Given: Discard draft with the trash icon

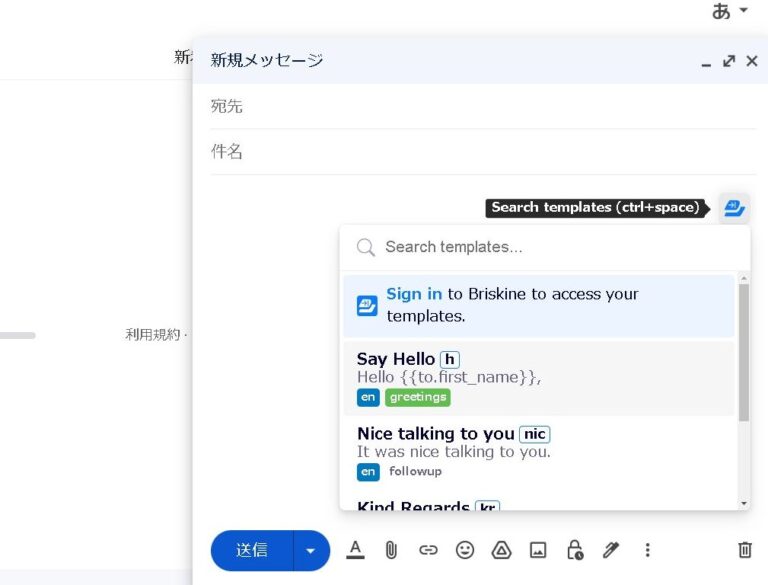Looking at the screenshot, I should pyautogui.click(x=745, y=550).
